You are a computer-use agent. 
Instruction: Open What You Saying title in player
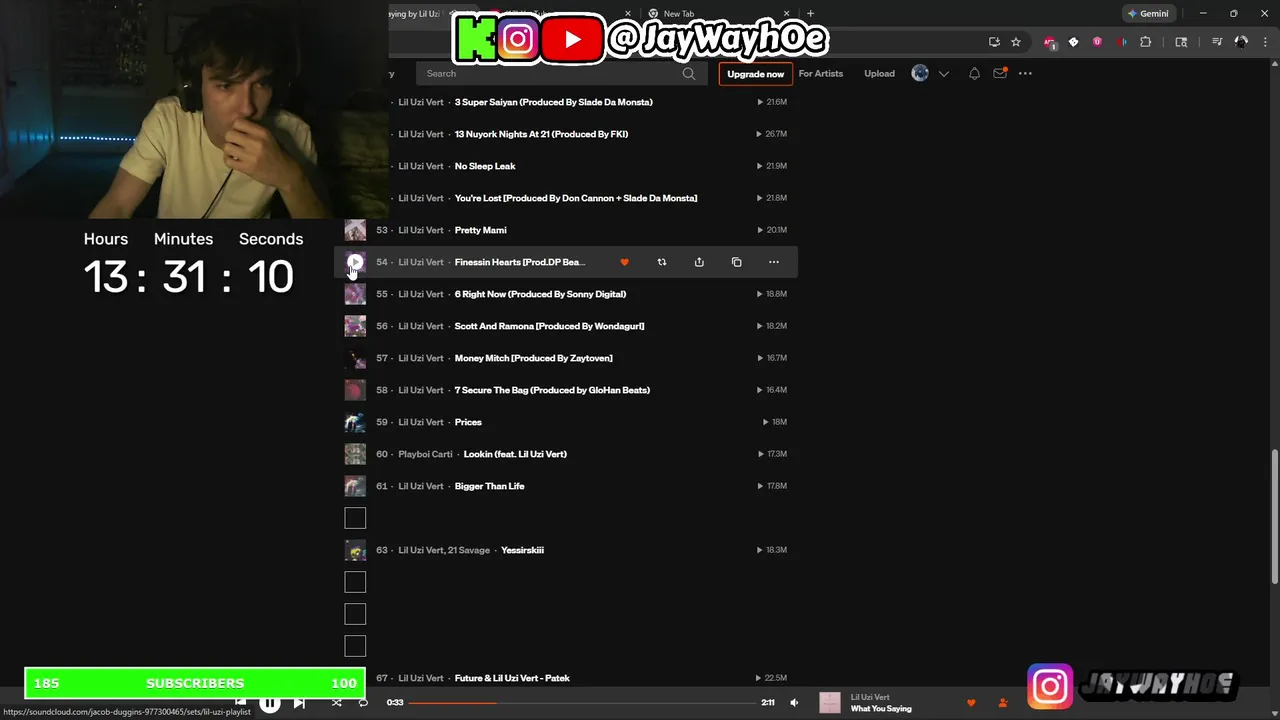pyautogui.click(x=881, y=709)
